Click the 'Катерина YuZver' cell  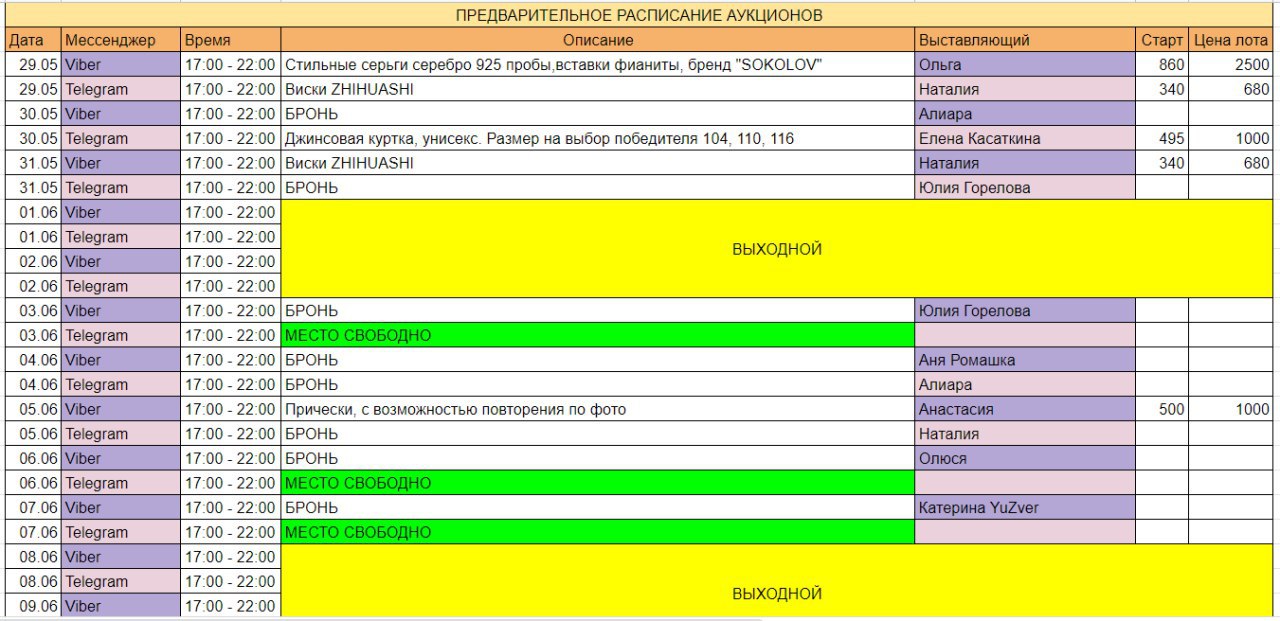pyautogui.click(x=1025, y=508)
